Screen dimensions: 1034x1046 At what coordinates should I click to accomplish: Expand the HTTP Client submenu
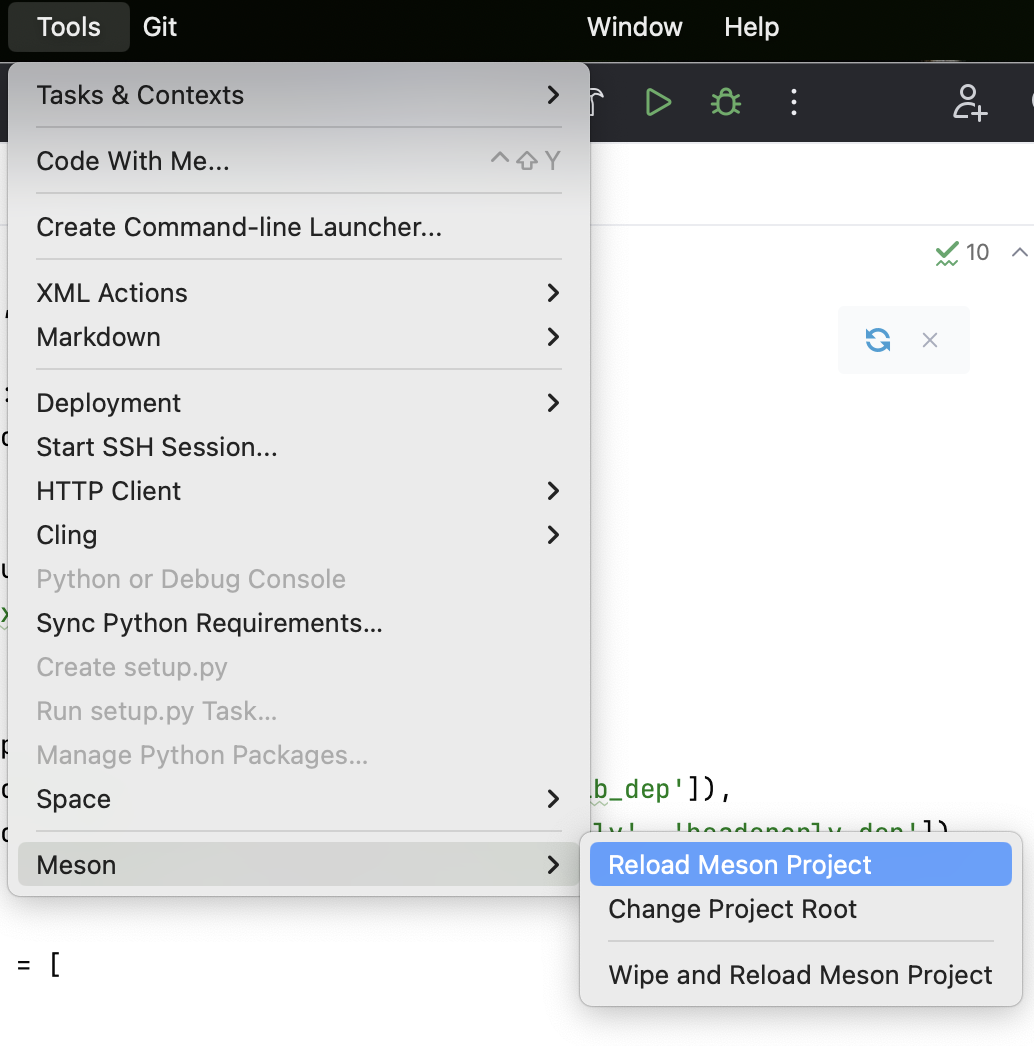coord(552,491)
